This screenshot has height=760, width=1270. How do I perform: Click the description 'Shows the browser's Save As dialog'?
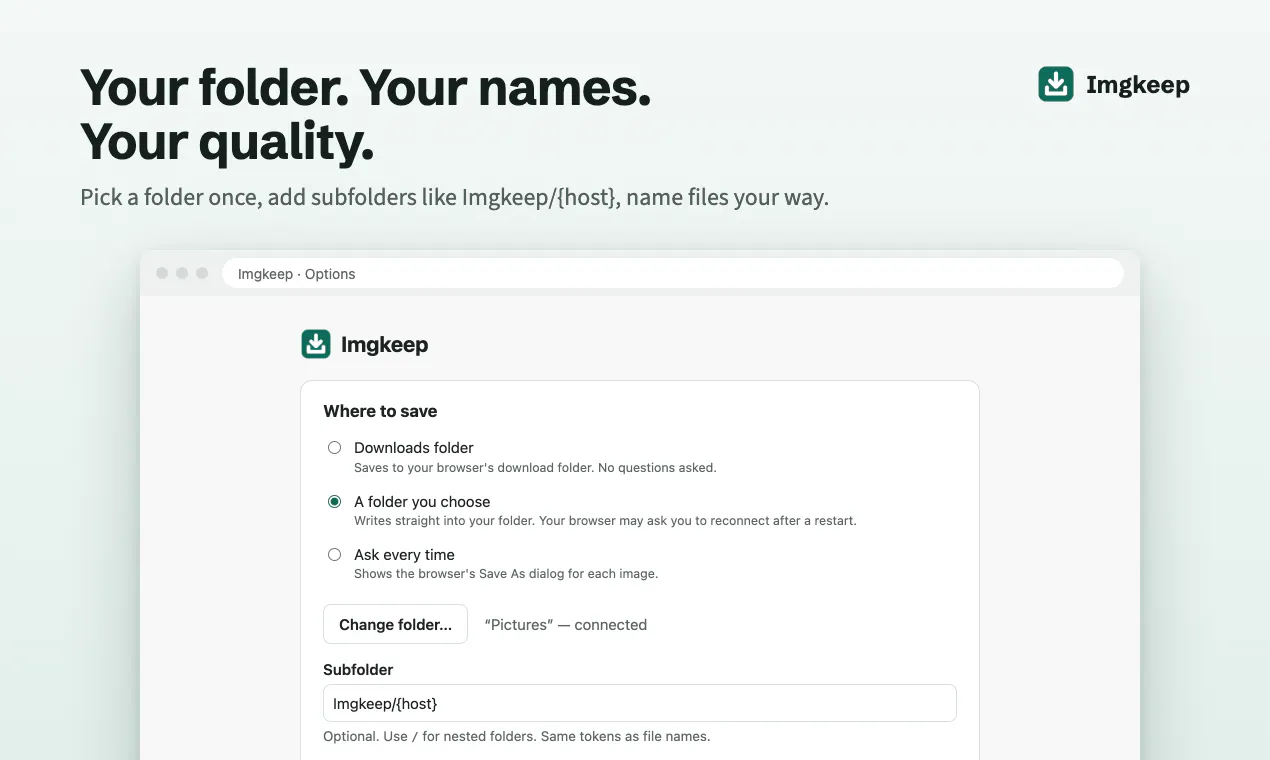pos(506,574)
